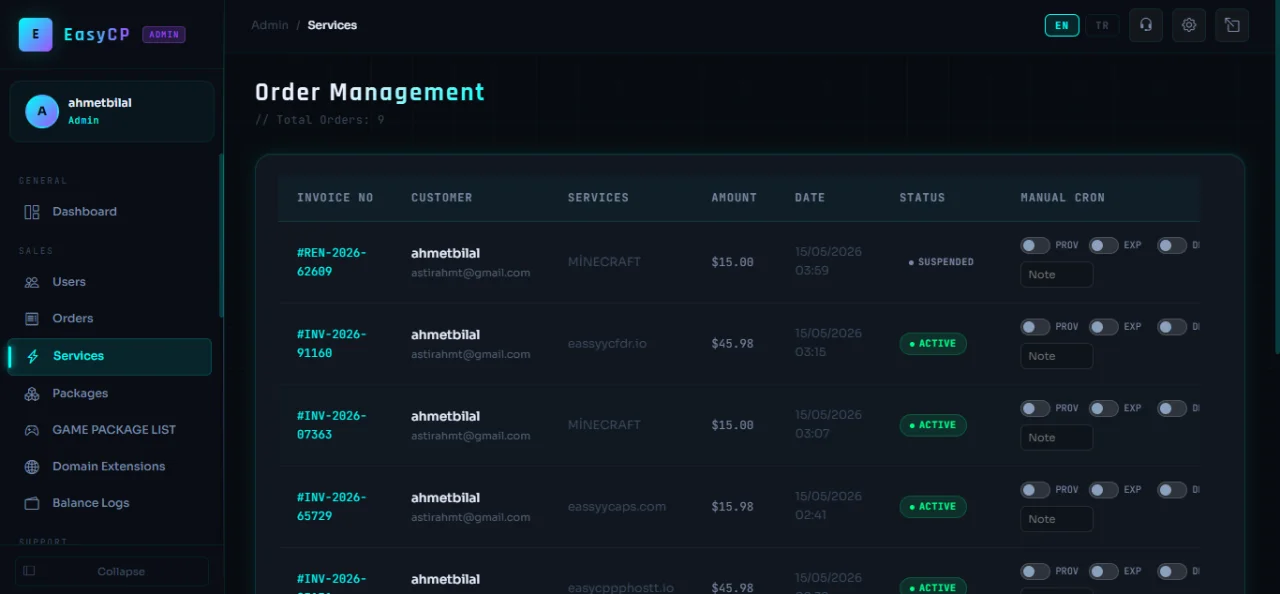This screenshot has height=594, width=1280.
Task: Open invoice #INV-2026-07363
Action: point(332,425)
